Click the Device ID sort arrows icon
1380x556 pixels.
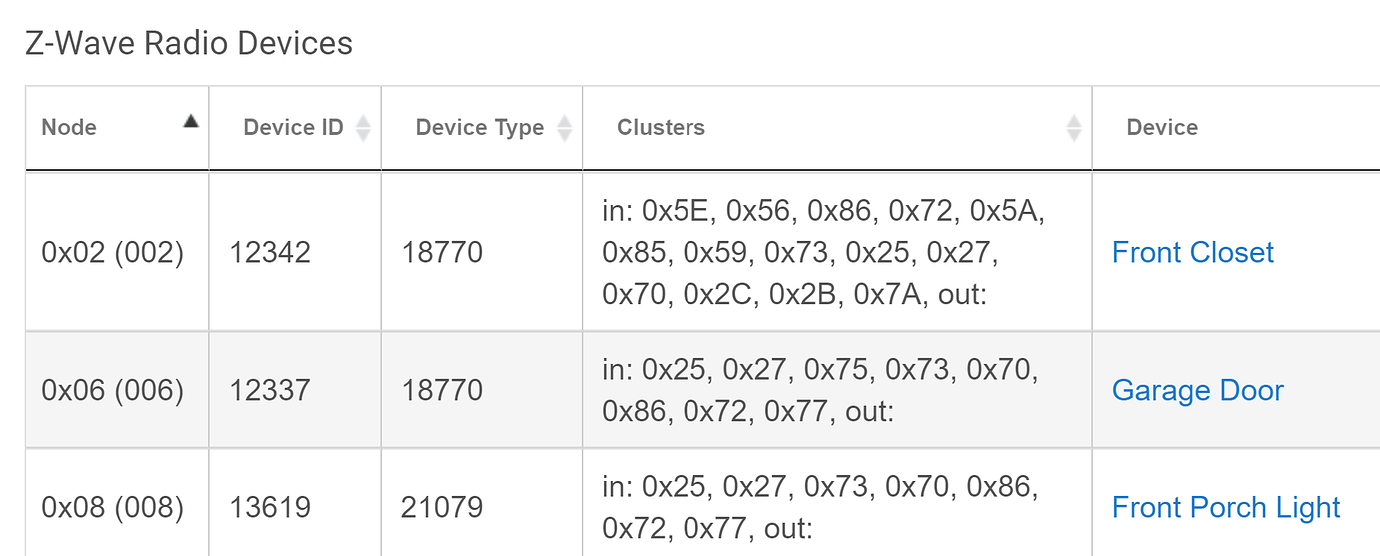click(363, 127)
